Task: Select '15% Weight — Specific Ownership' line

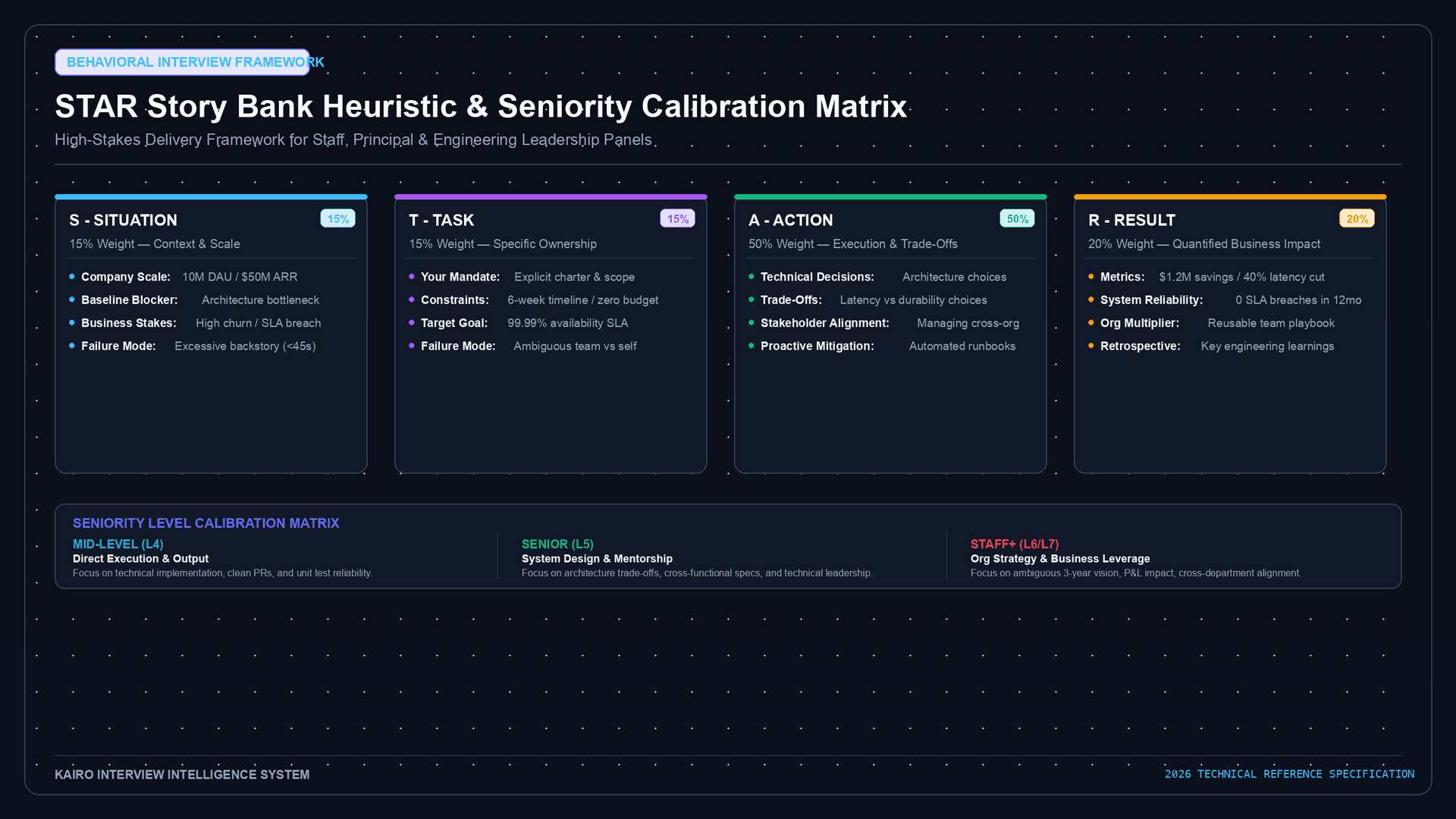Action: pos(503,244)
